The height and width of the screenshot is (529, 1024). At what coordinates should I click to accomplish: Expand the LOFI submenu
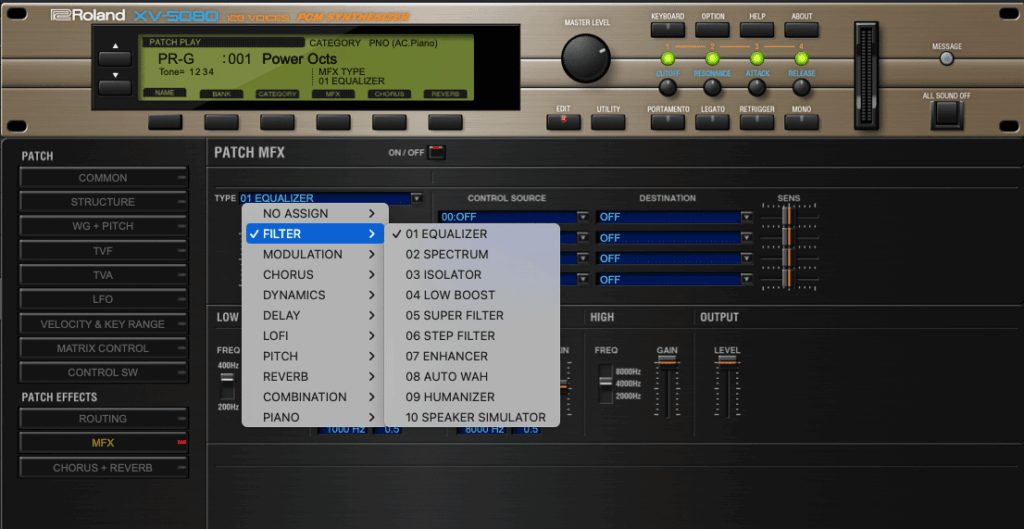tap(315, 336)
